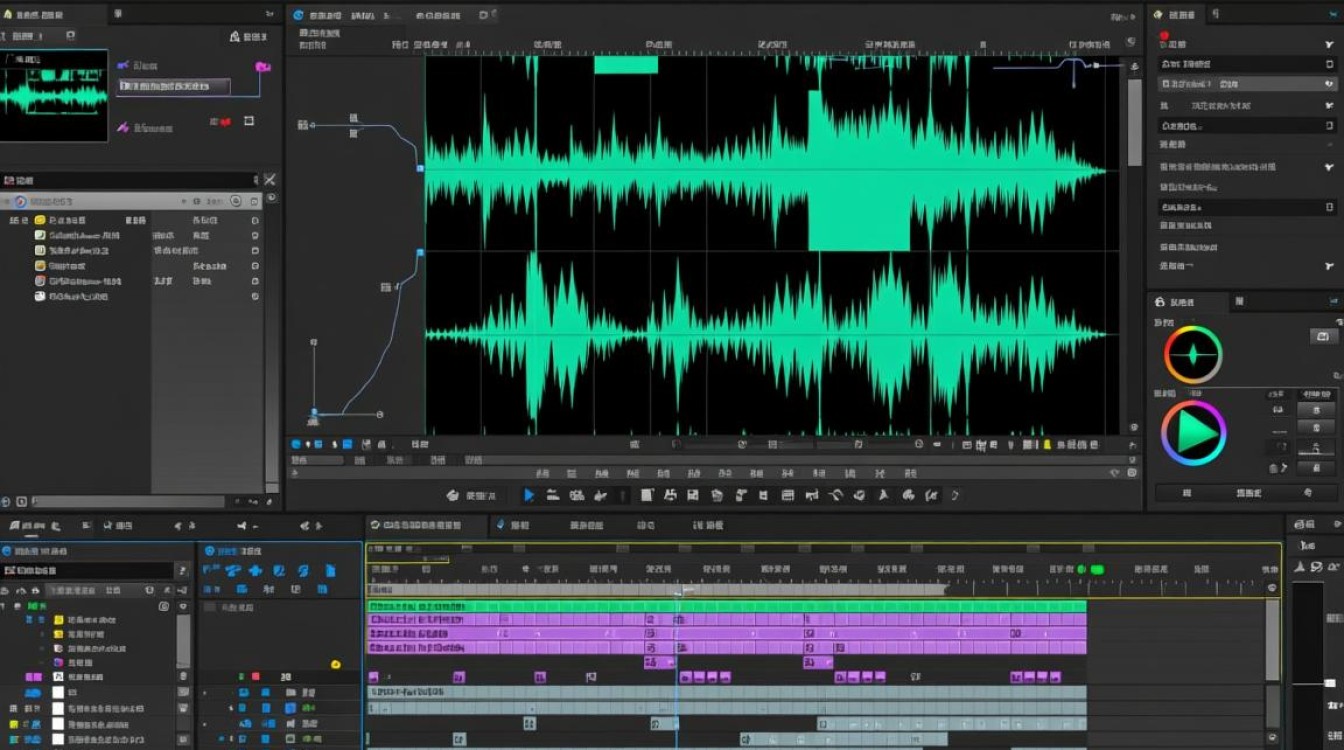Select the envelope keyframe on the upper waveform channel
1344x750 pixels.
[421, 169]
